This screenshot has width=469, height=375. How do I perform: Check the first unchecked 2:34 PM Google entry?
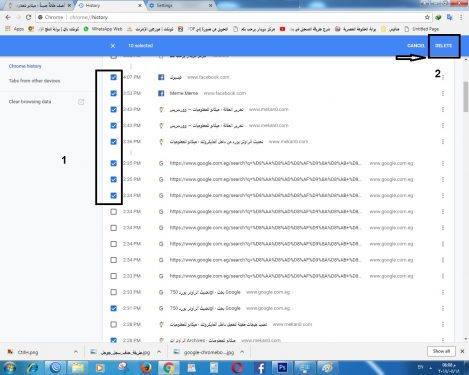pos(114,212)
